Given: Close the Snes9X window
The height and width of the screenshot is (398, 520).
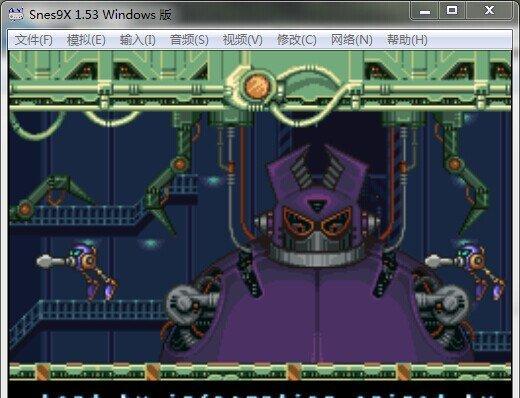Looking at the screenshot, I should (489, 11).
